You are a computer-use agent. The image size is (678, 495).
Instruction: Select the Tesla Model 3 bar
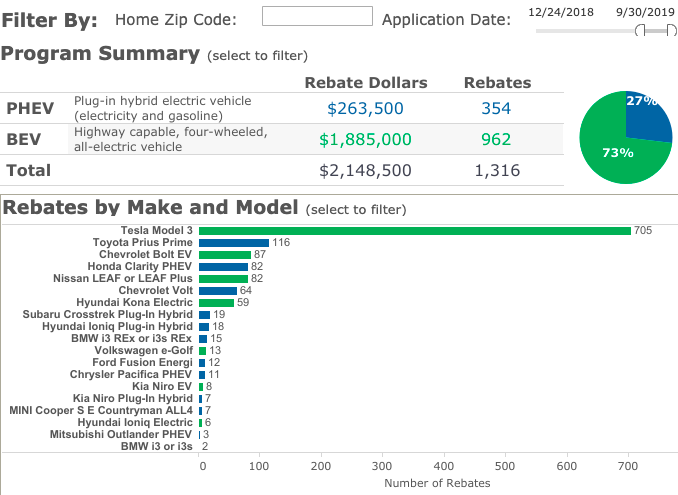click(415, 231)
